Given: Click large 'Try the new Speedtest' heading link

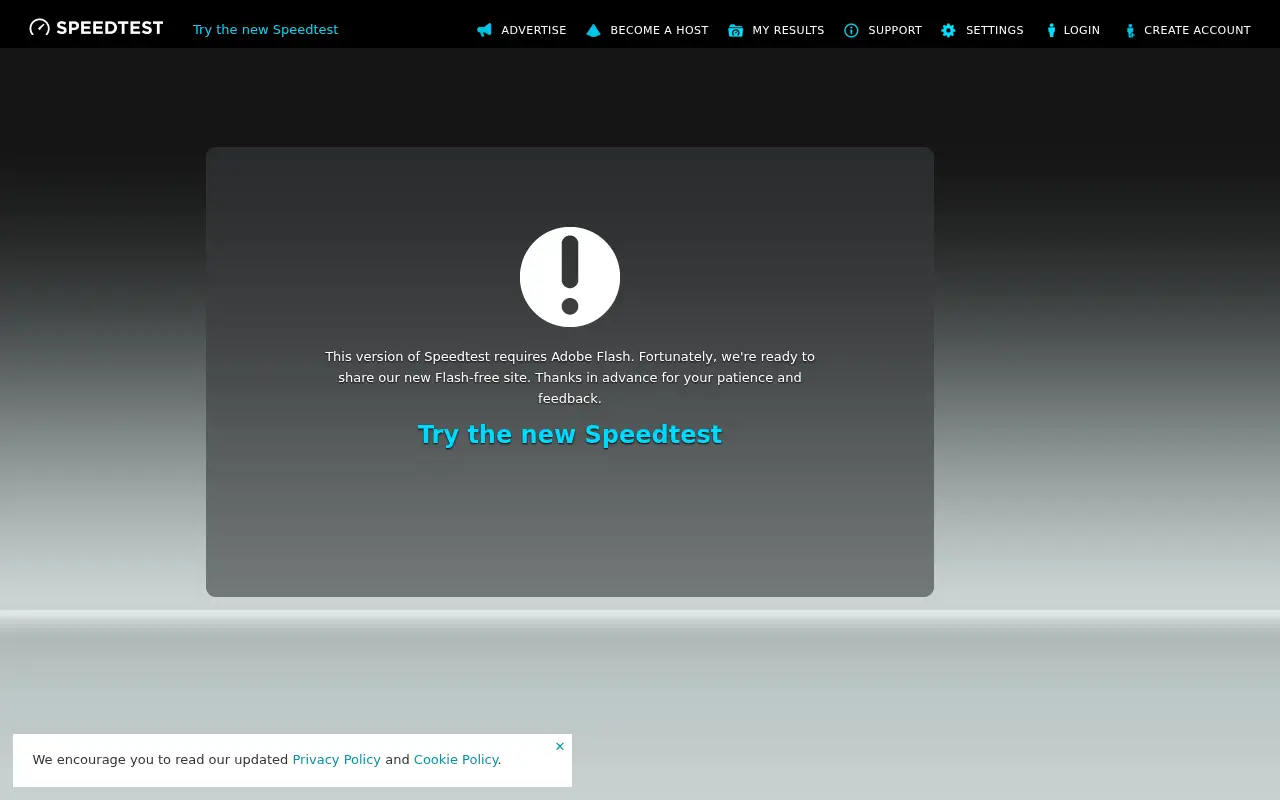Looking at the screenshot, I should coord(570,434).
